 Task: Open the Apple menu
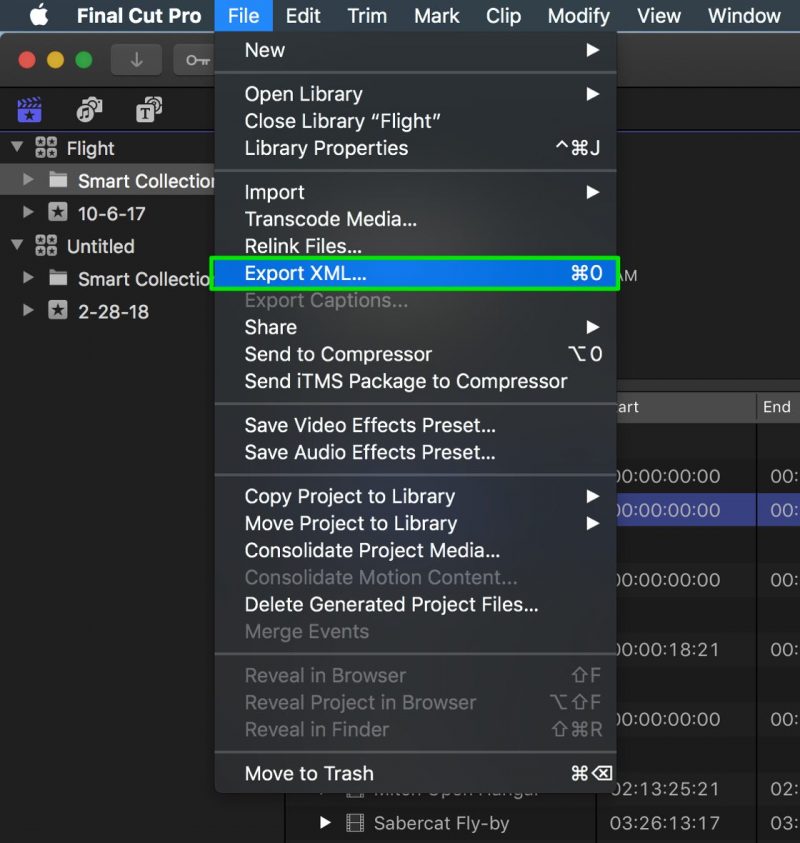39,15
